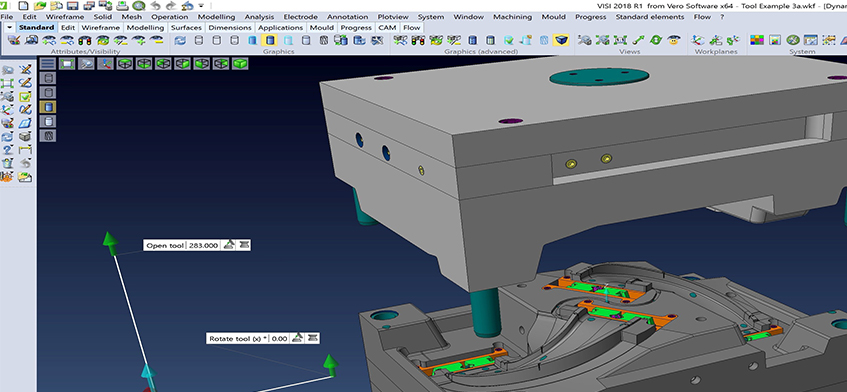Open the Standard elements menu

(650, 17)
